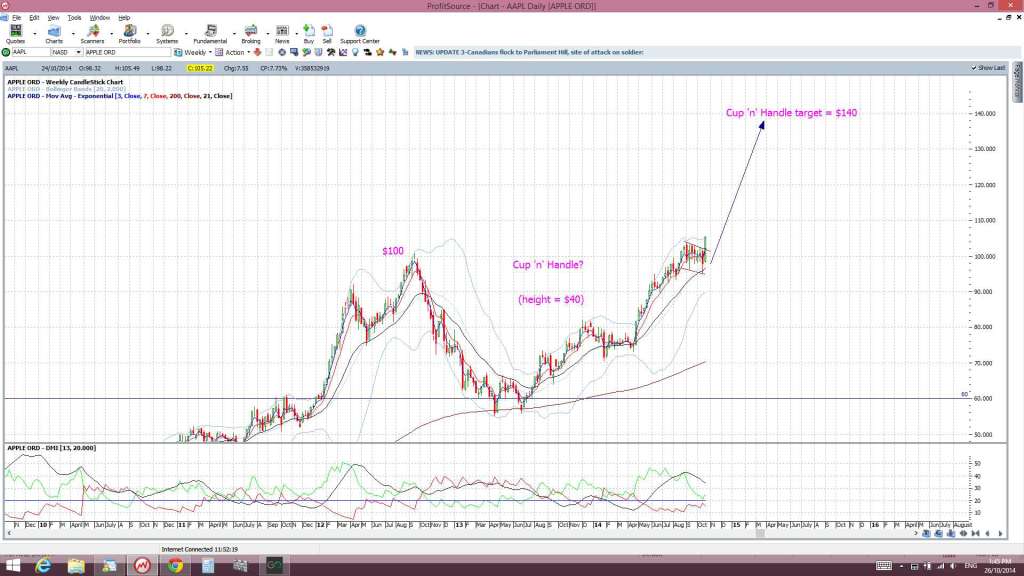Viewport: 1024px width, 576px height.
Task: Open the Fundamental data tool
Action: 210,34
